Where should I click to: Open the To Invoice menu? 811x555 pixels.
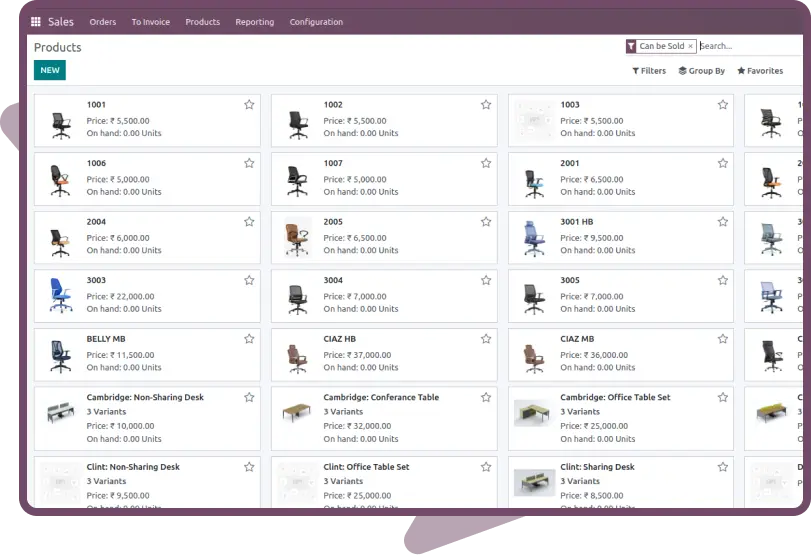[x=150, y=22]
